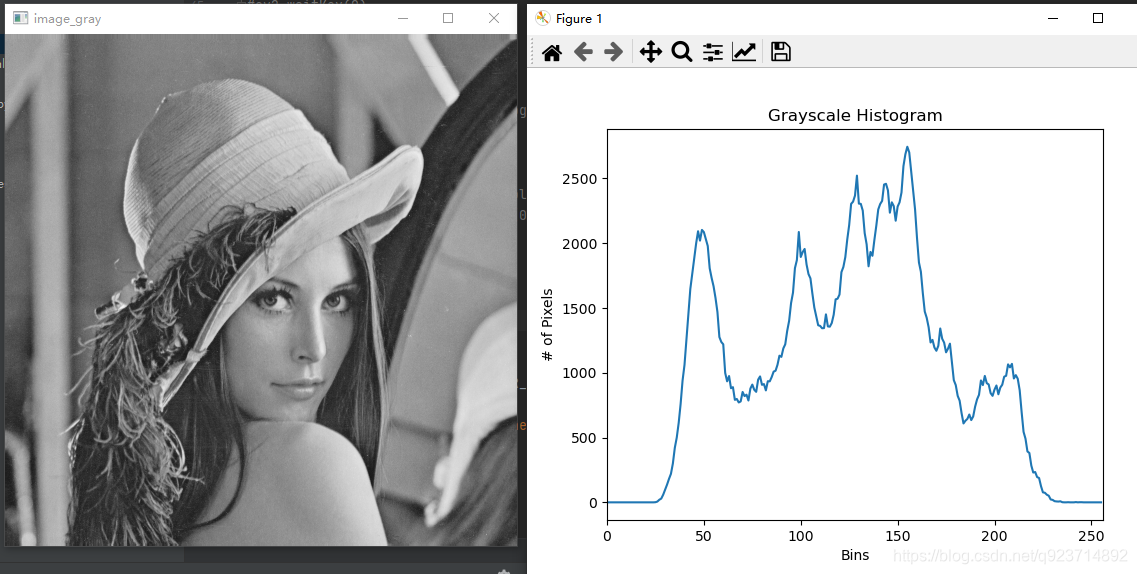Viewport: 1137px width, 574px height.
Task: Click the Figure 1 title bar text
Action: click(x=579, y=19)
